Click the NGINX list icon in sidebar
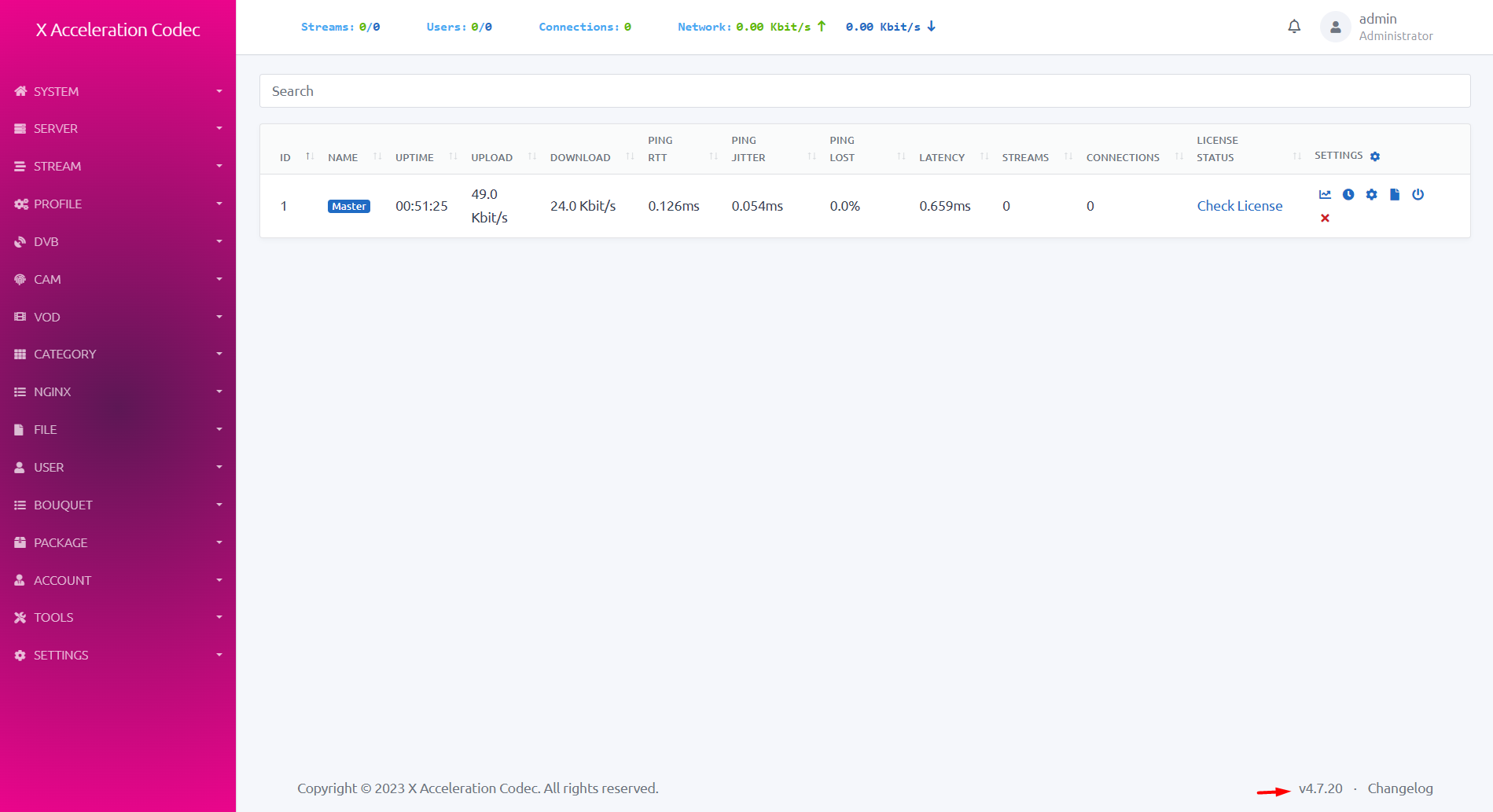Screen dimensions: 1493x812 (x=20, y=392)
